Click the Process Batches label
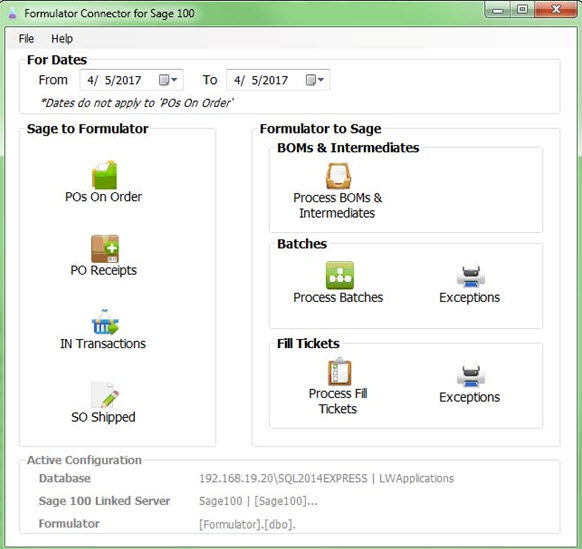Image resolution: width=582 pixels, height=549 pixels. tap(338, 297)
